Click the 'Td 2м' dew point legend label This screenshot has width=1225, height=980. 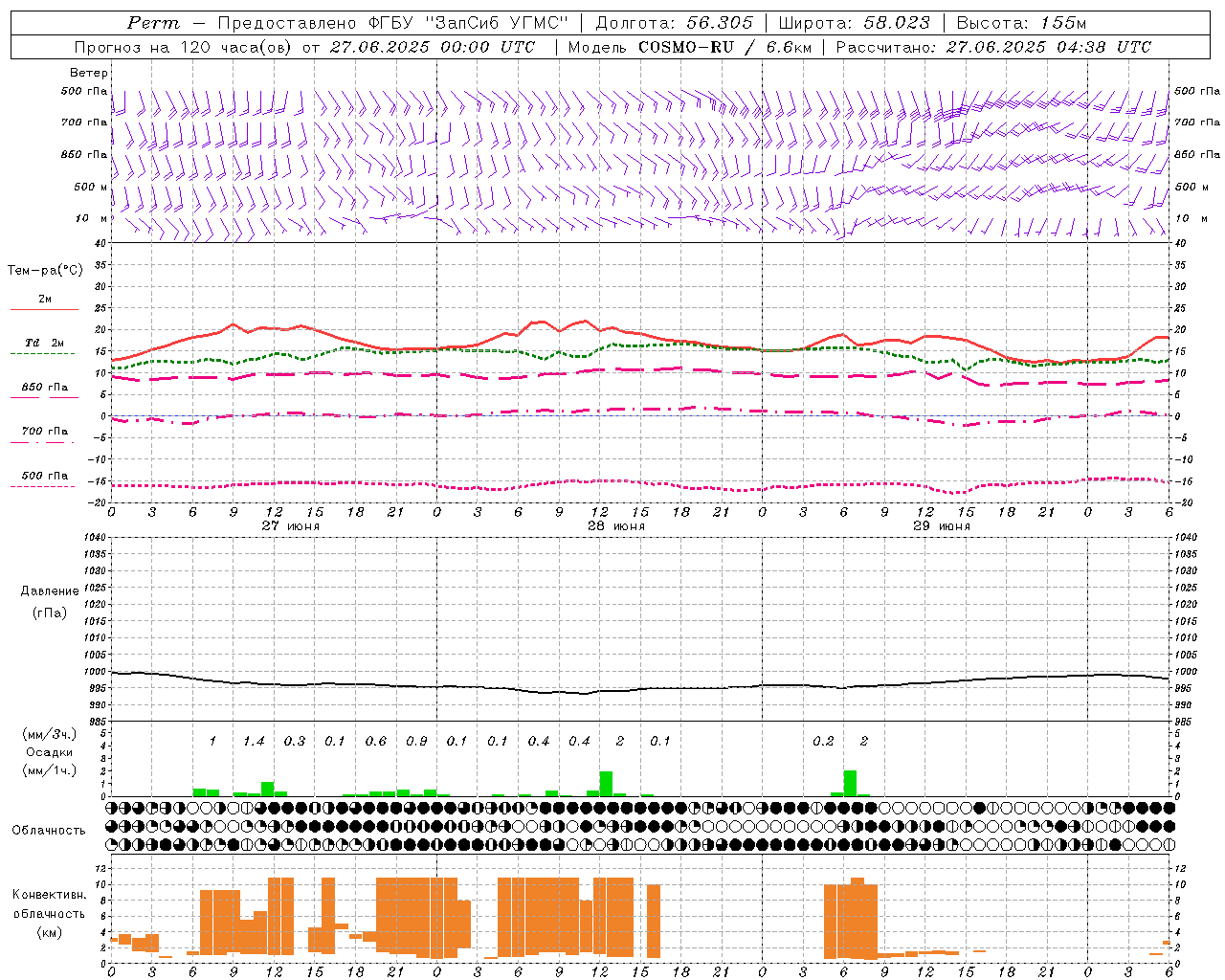point(45,343)
